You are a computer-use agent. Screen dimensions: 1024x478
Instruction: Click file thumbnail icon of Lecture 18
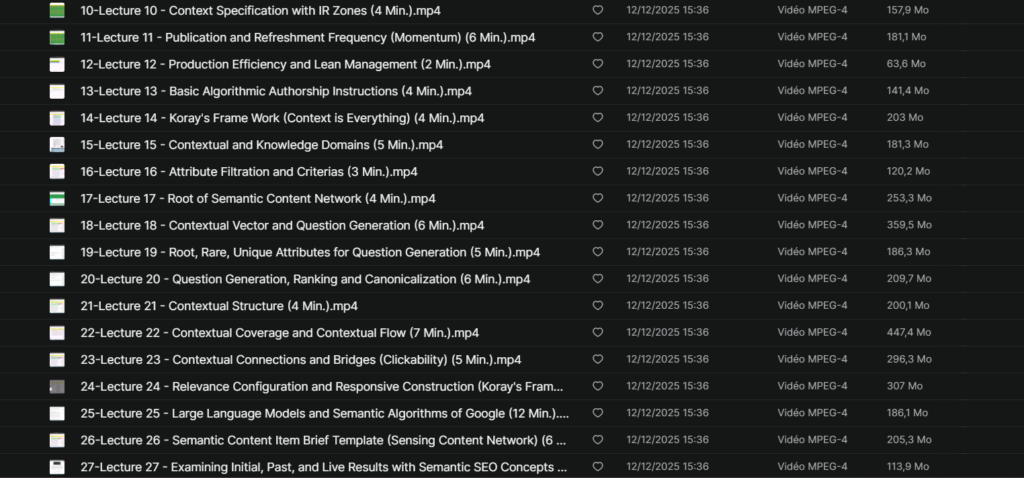[x=57, y=225]
